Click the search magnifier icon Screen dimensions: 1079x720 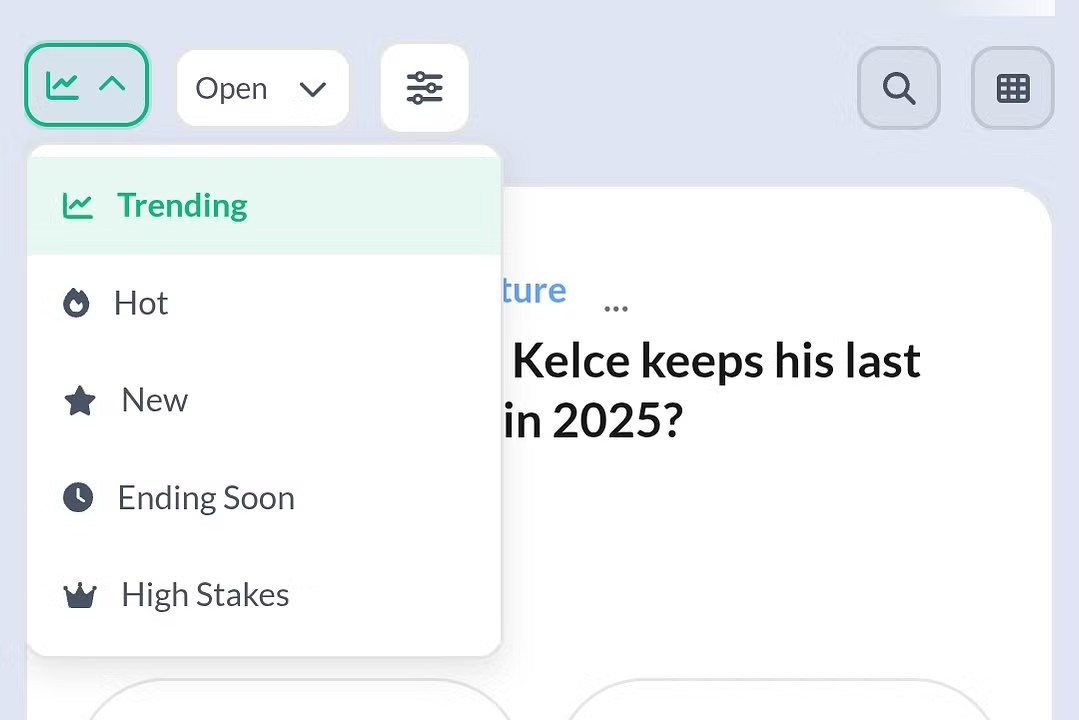pyautogui.click(x=899, y=89)
